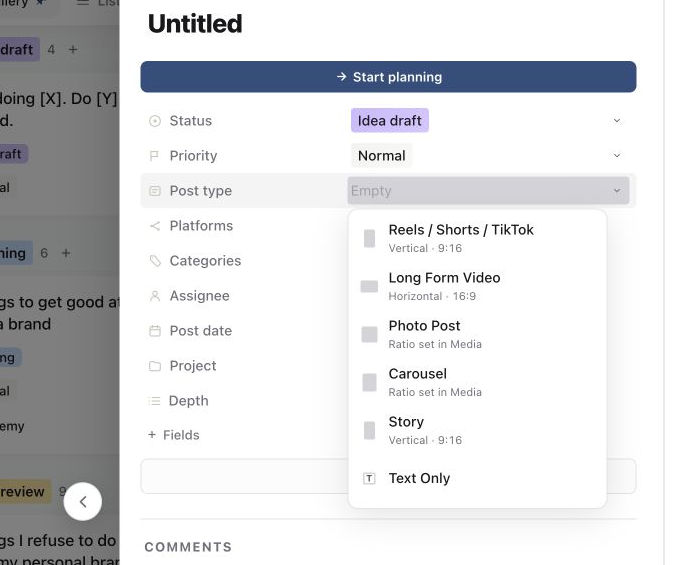Pick Text Only post type

coord(477,478)
